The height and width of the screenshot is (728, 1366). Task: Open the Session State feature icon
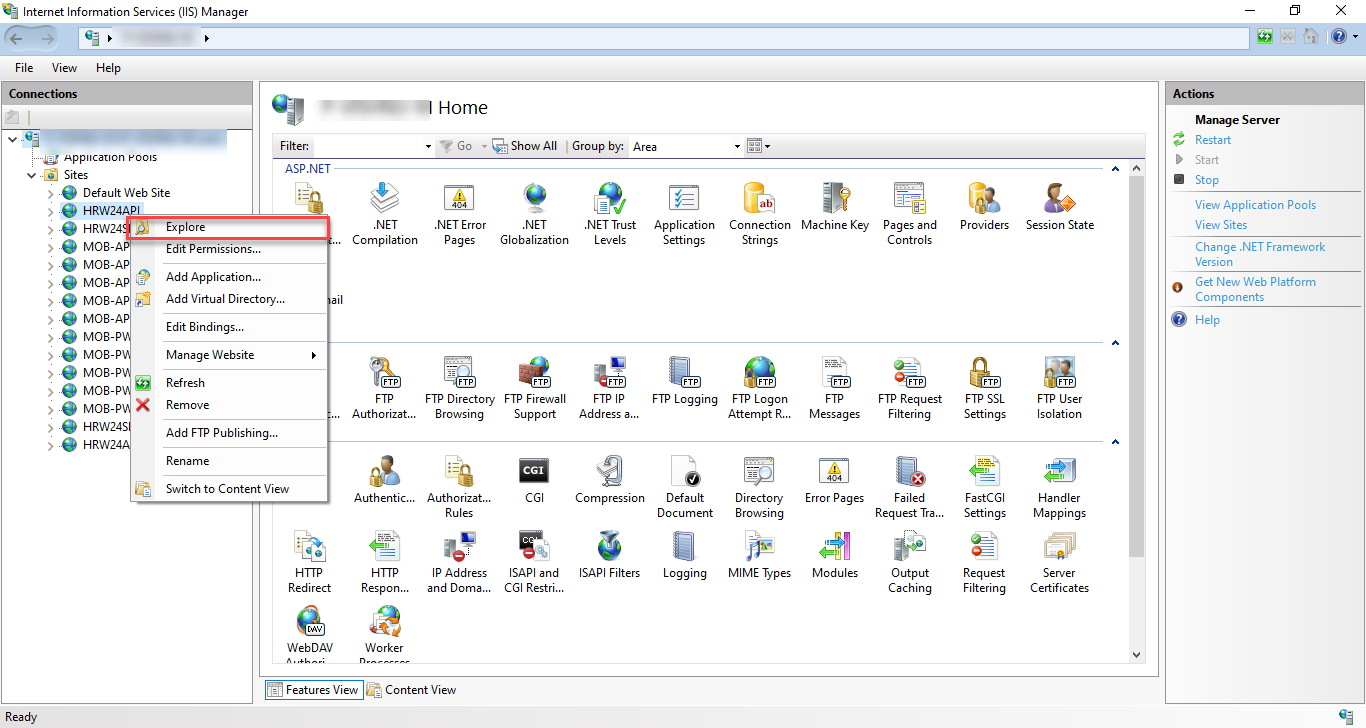click(1059, 205)
